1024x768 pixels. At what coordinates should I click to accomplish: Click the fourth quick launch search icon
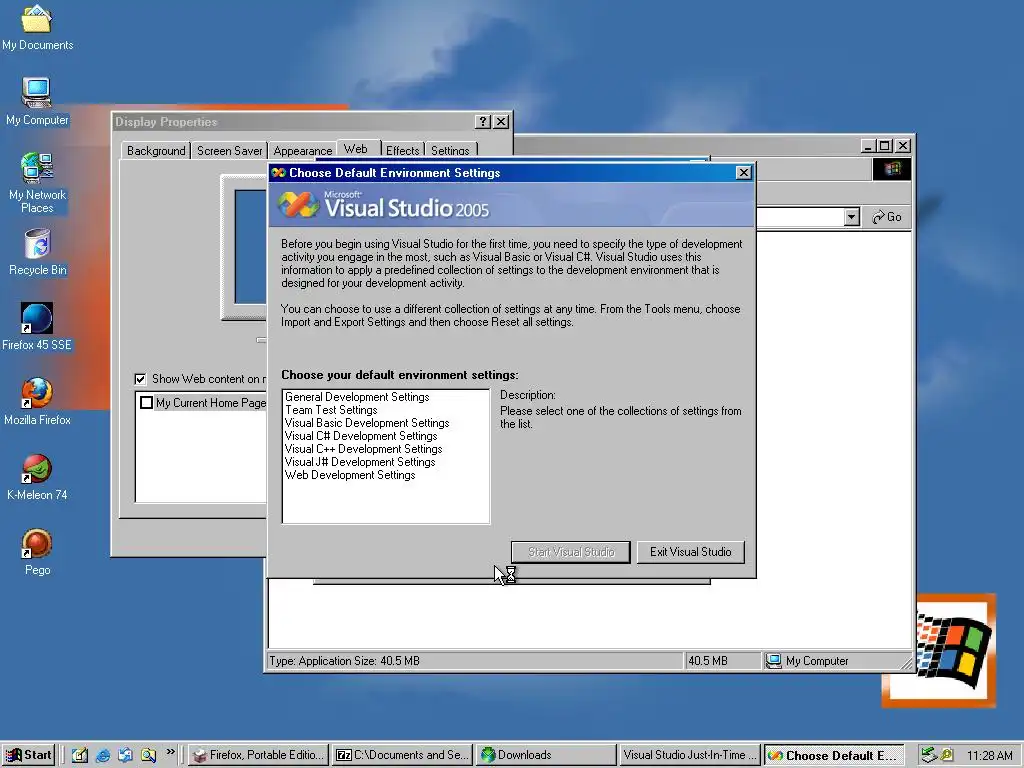(148, 755)
